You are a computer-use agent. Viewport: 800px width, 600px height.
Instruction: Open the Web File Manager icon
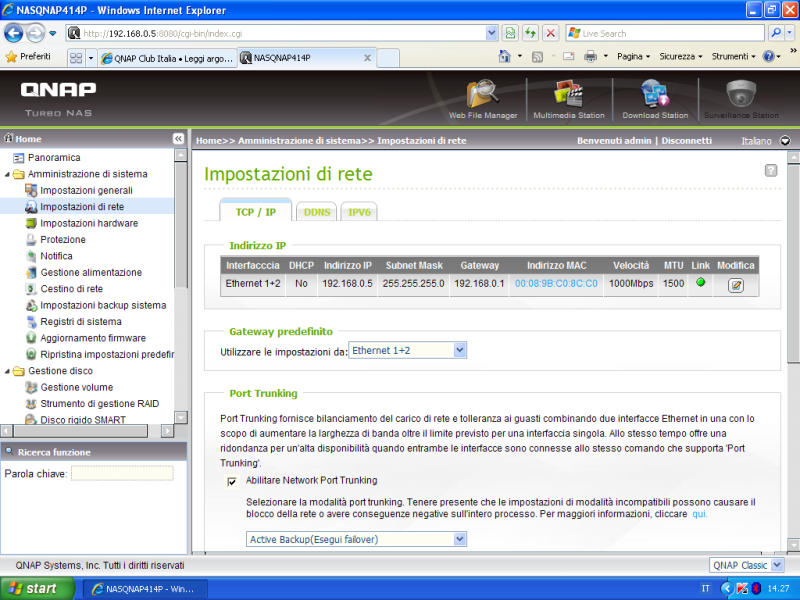[x=483, y=98]
